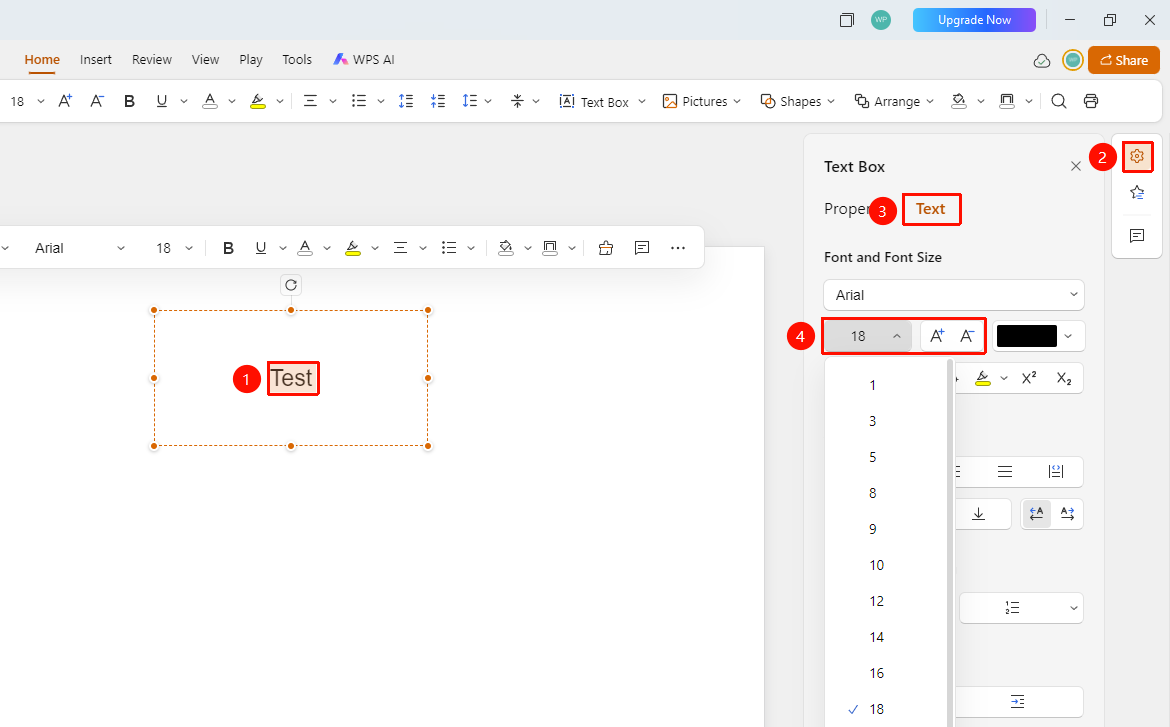Click the rotate handle above the text box
The image size is (1170, 727).
click(291, 285)
